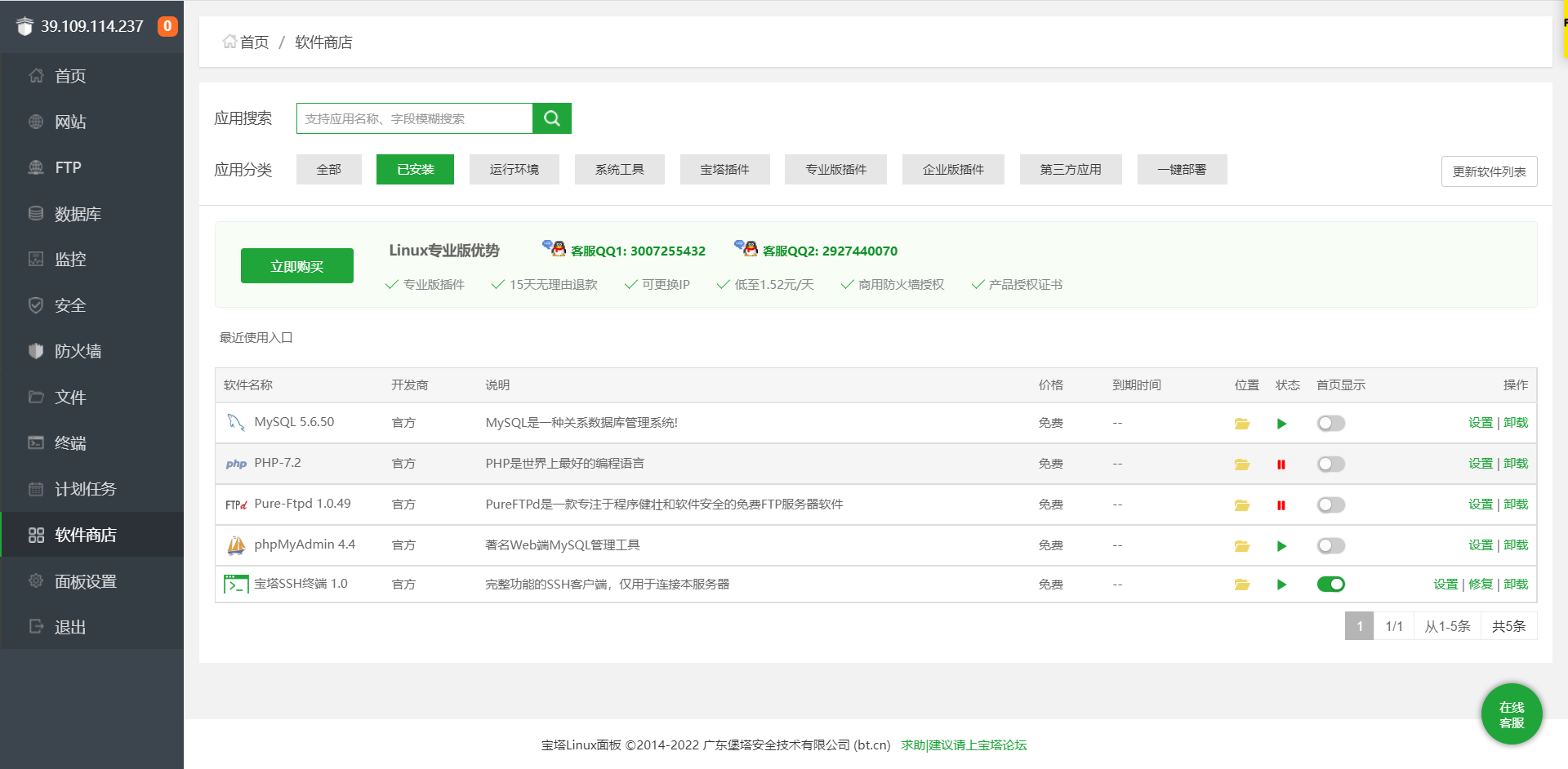The width and height of the screenshot is (1568, 769).
Task: Click the 立即购买 button
Action: point(297,266)
